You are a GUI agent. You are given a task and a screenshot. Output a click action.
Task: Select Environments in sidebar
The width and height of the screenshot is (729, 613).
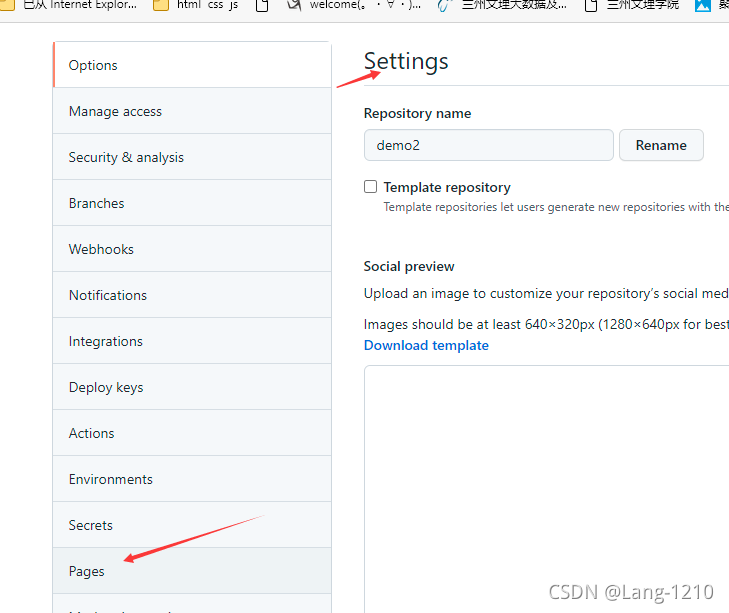(192, 479)
